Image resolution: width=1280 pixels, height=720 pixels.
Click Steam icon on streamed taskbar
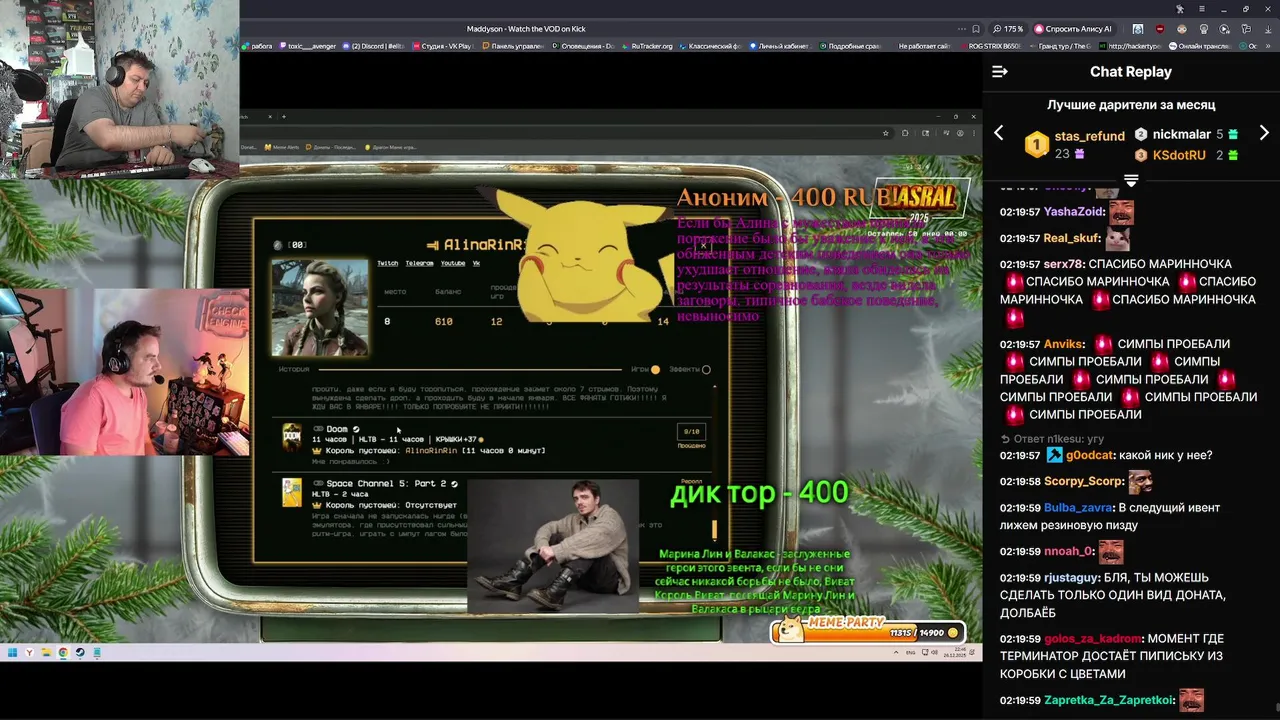[80, 653]
